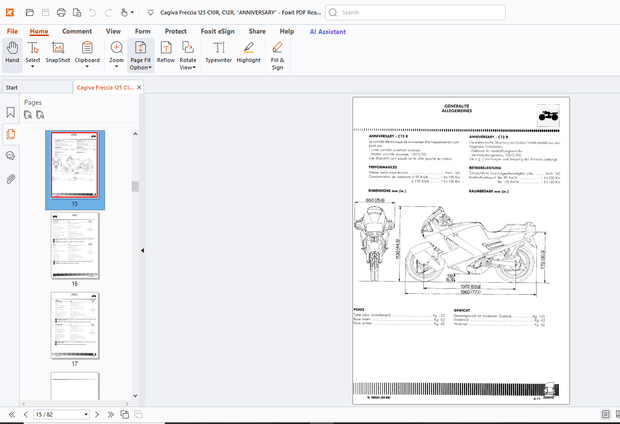
Task: Click the Undo arrow icon
Action: 93,13
